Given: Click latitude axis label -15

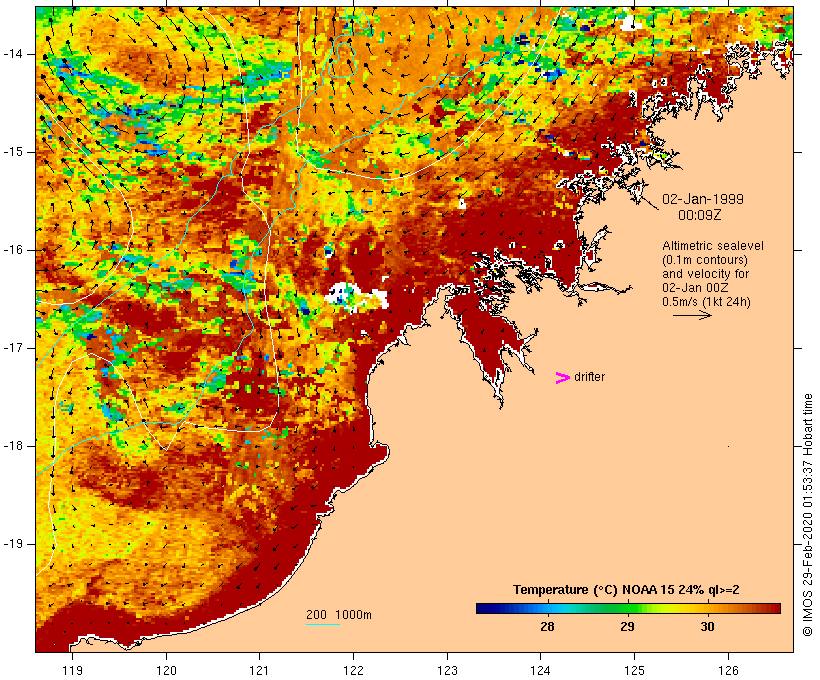Looking at the screenshot, I should (13, 152).
